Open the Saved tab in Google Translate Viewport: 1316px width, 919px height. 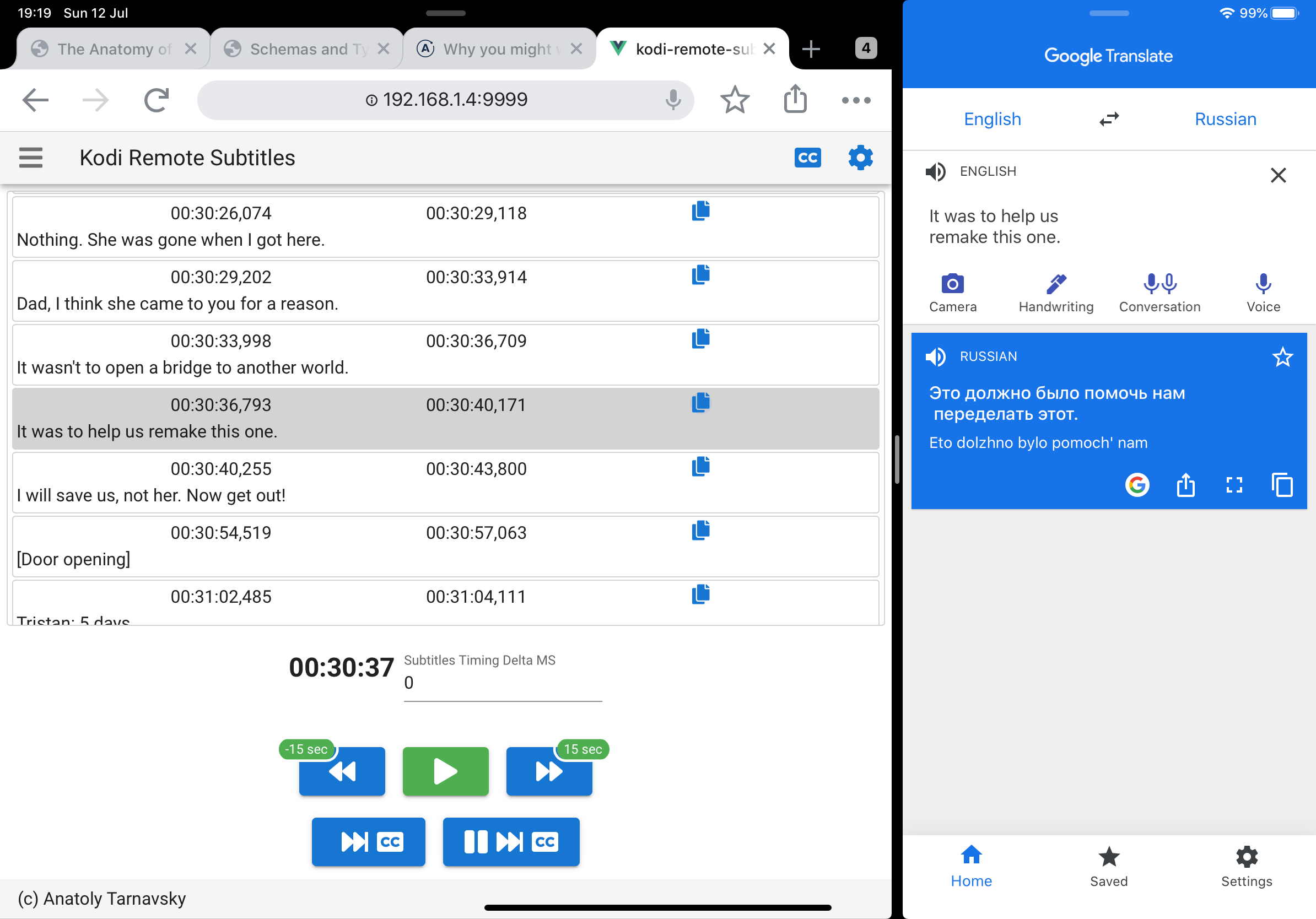1108,866
